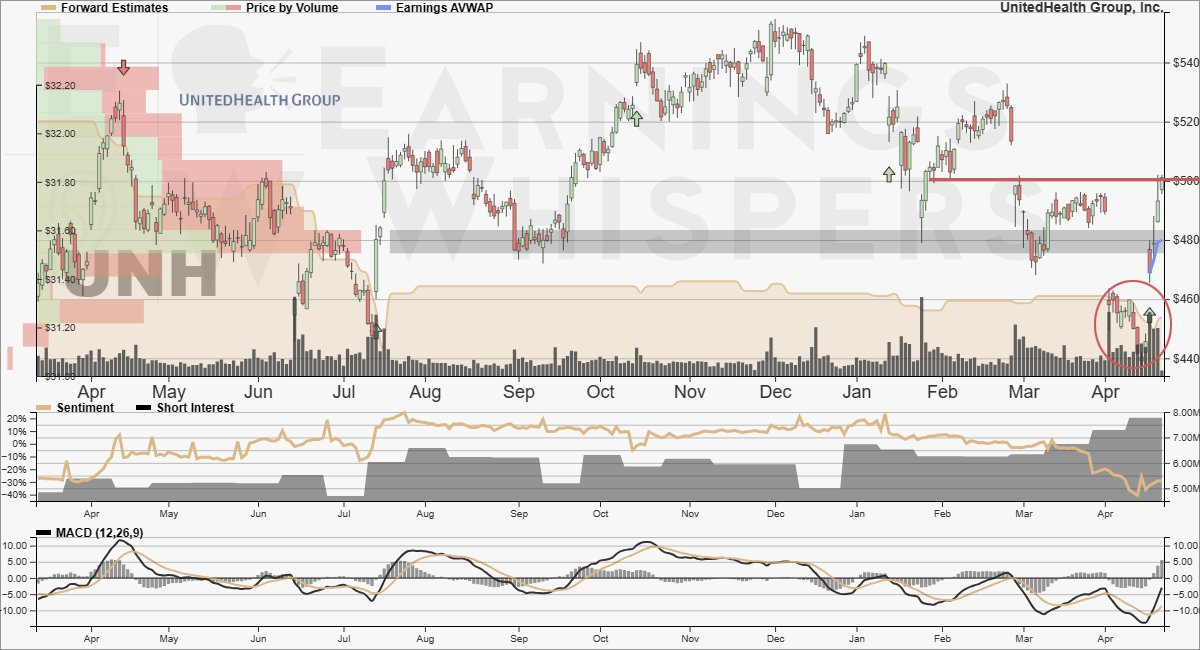Image resolution: width=1200 pixels, height=650 pixels.
Task: Click the $520 price axis label
Action: point(1184,122)
